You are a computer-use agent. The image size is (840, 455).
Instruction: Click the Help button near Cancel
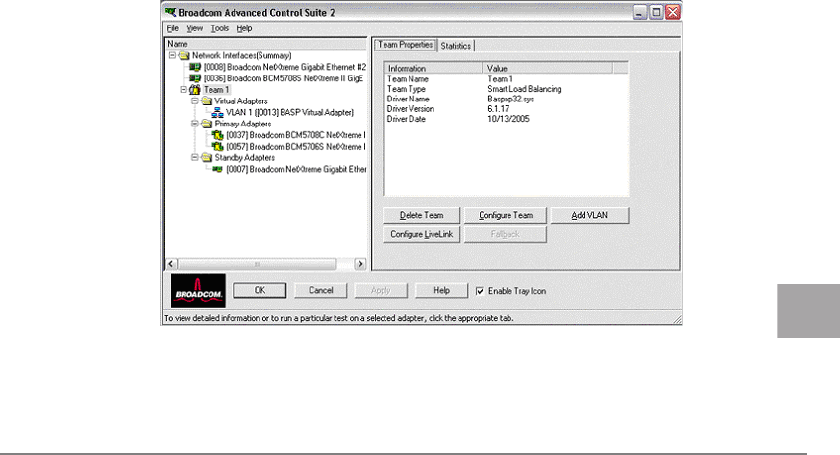(441, 290)
